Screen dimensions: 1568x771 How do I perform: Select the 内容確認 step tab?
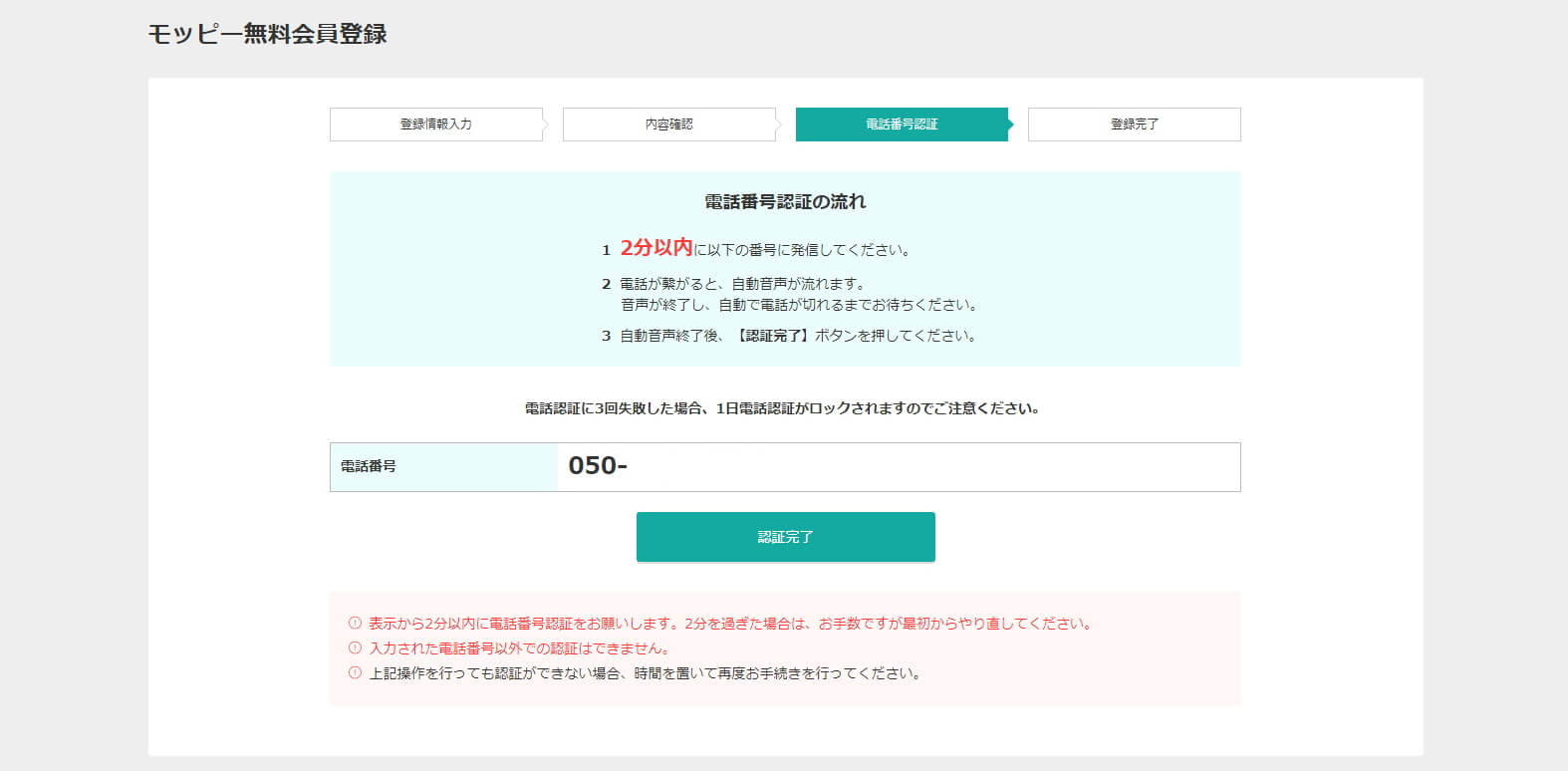tap(669, 125)
